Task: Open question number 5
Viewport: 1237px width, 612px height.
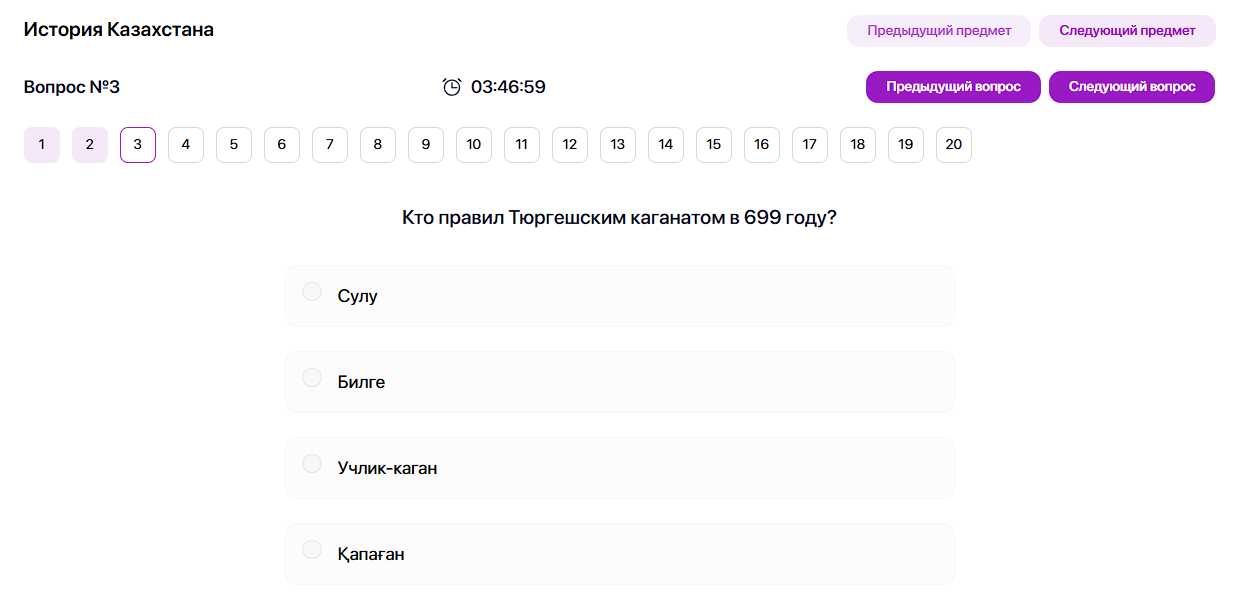Action: click(x=234, y=144)
